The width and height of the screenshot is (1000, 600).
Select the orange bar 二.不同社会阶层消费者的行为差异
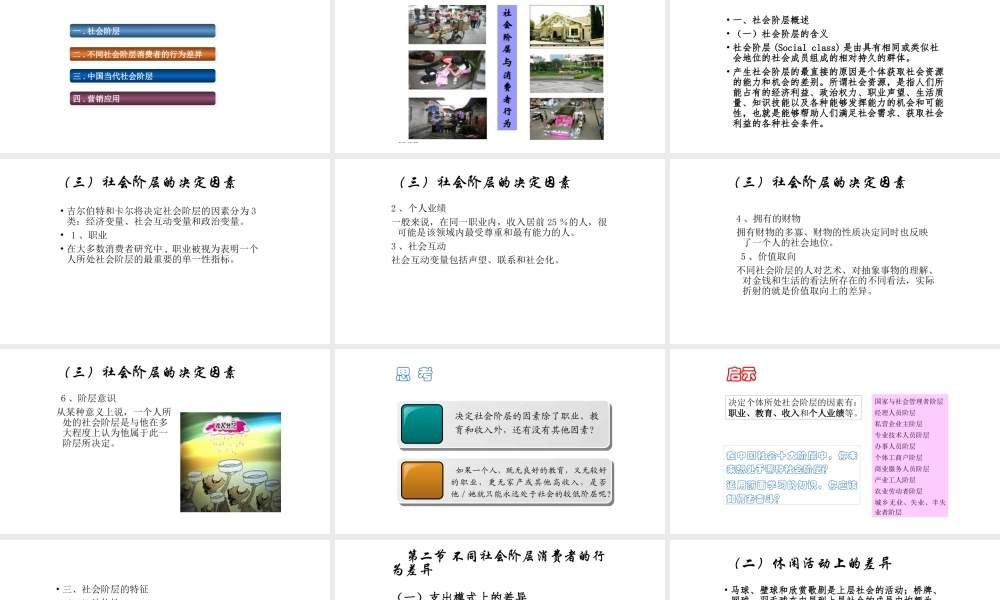[x=142, y=53]
